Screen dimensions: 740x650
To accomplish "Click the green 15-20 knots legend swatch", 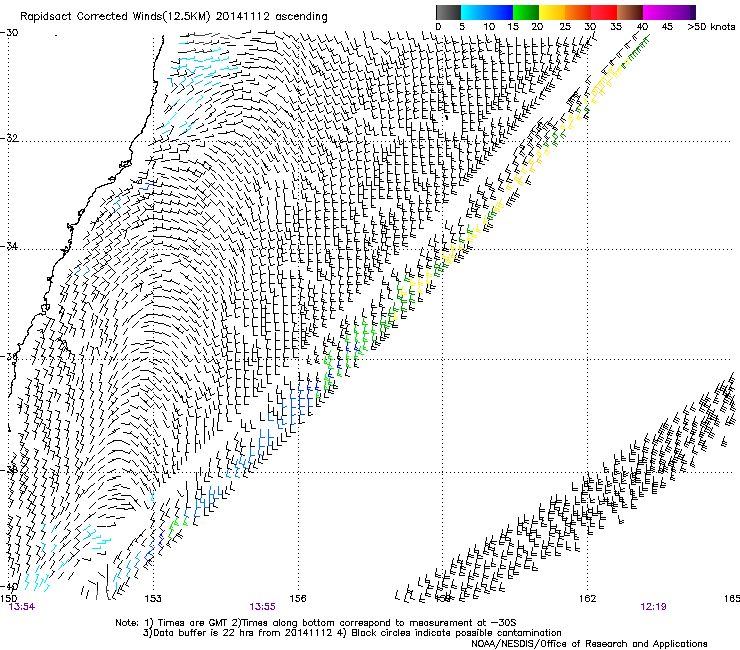I will 526,12.
